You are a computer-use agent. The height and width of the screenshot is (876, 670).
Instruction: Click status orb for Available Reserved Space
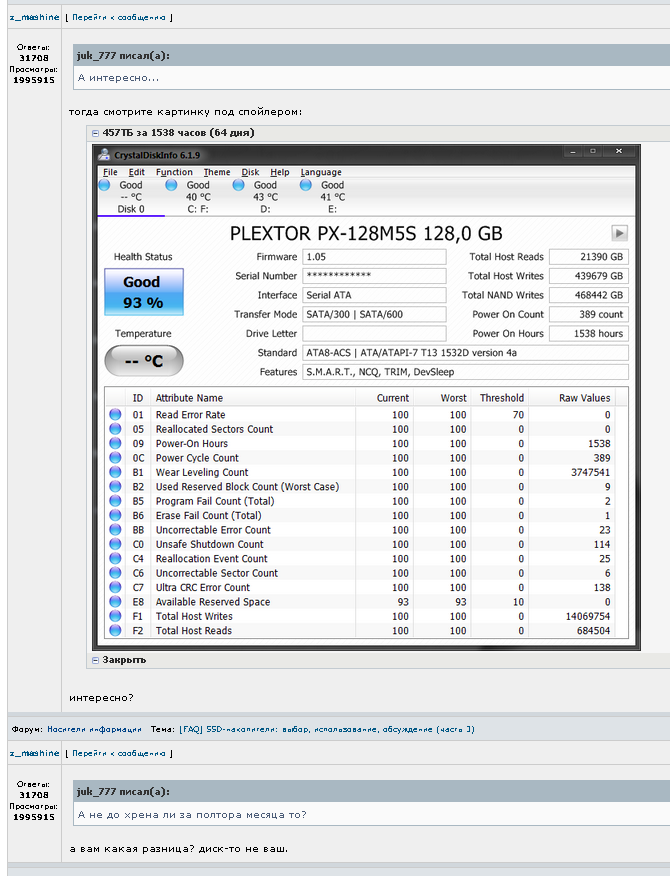115,602
